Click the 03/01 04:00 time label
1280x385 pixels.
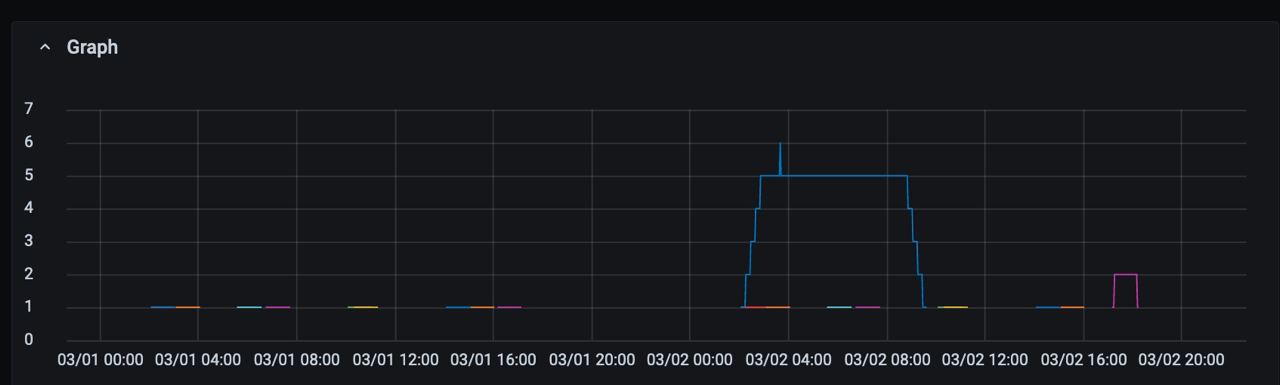(x=198, y=359)
